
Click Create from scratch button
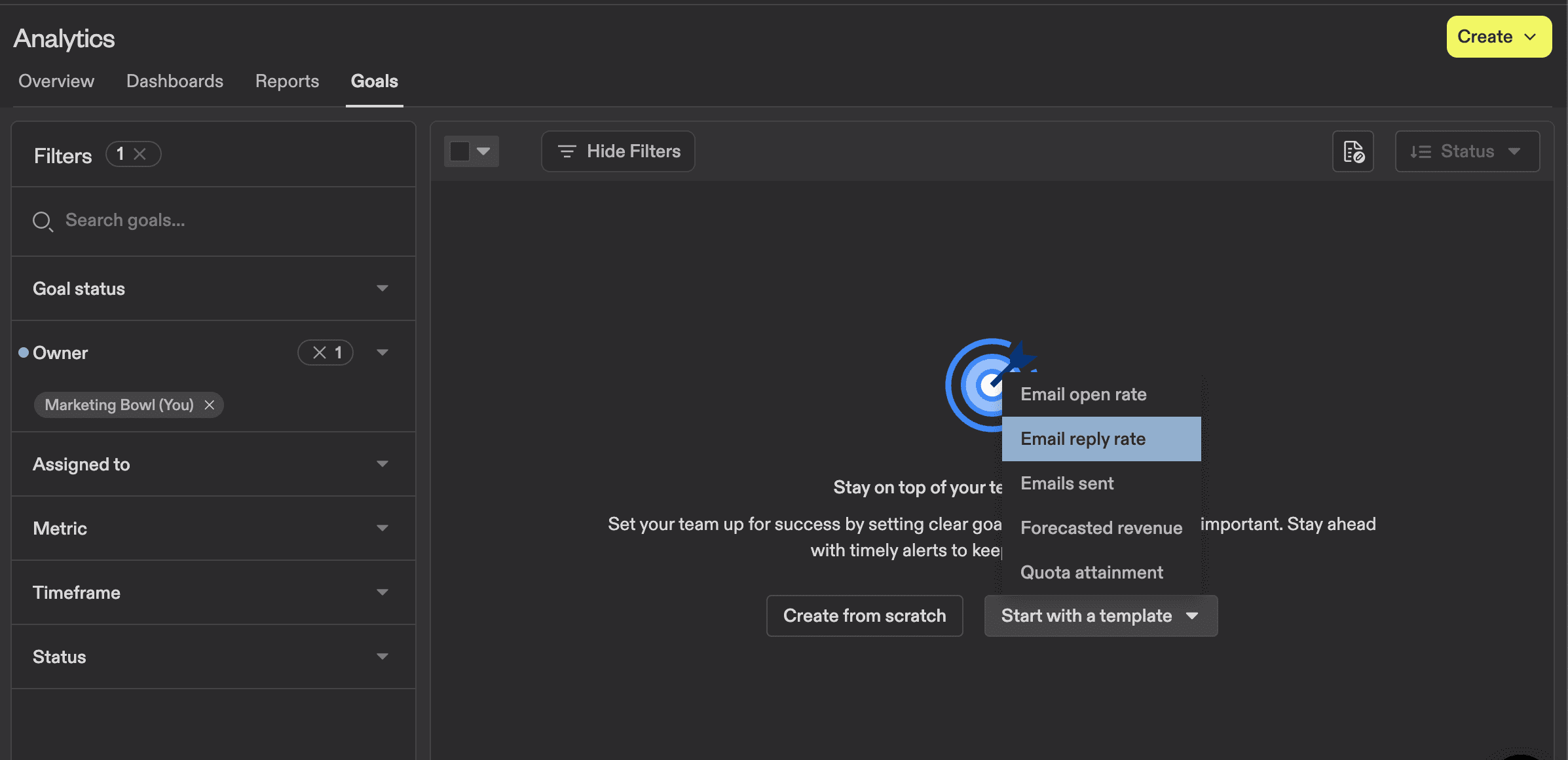coord(864,616)
